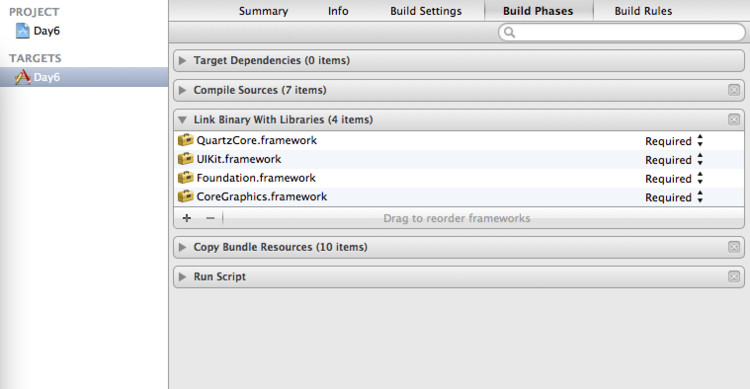The height and width of the screenshot is (389, 750).
Task: Delete the Run Script build phase
Action: click(x=734, y=277)
